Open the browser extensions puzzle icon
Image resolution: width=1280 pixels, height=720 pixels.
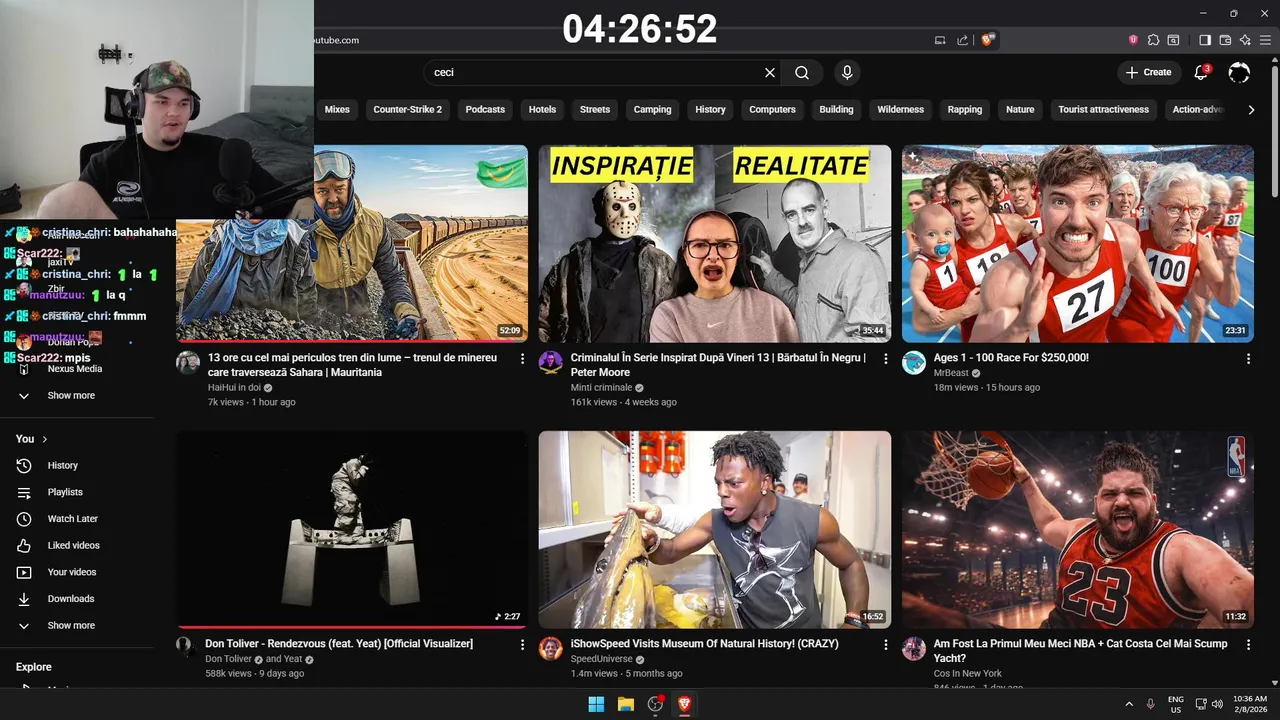tap(1153, 40)
